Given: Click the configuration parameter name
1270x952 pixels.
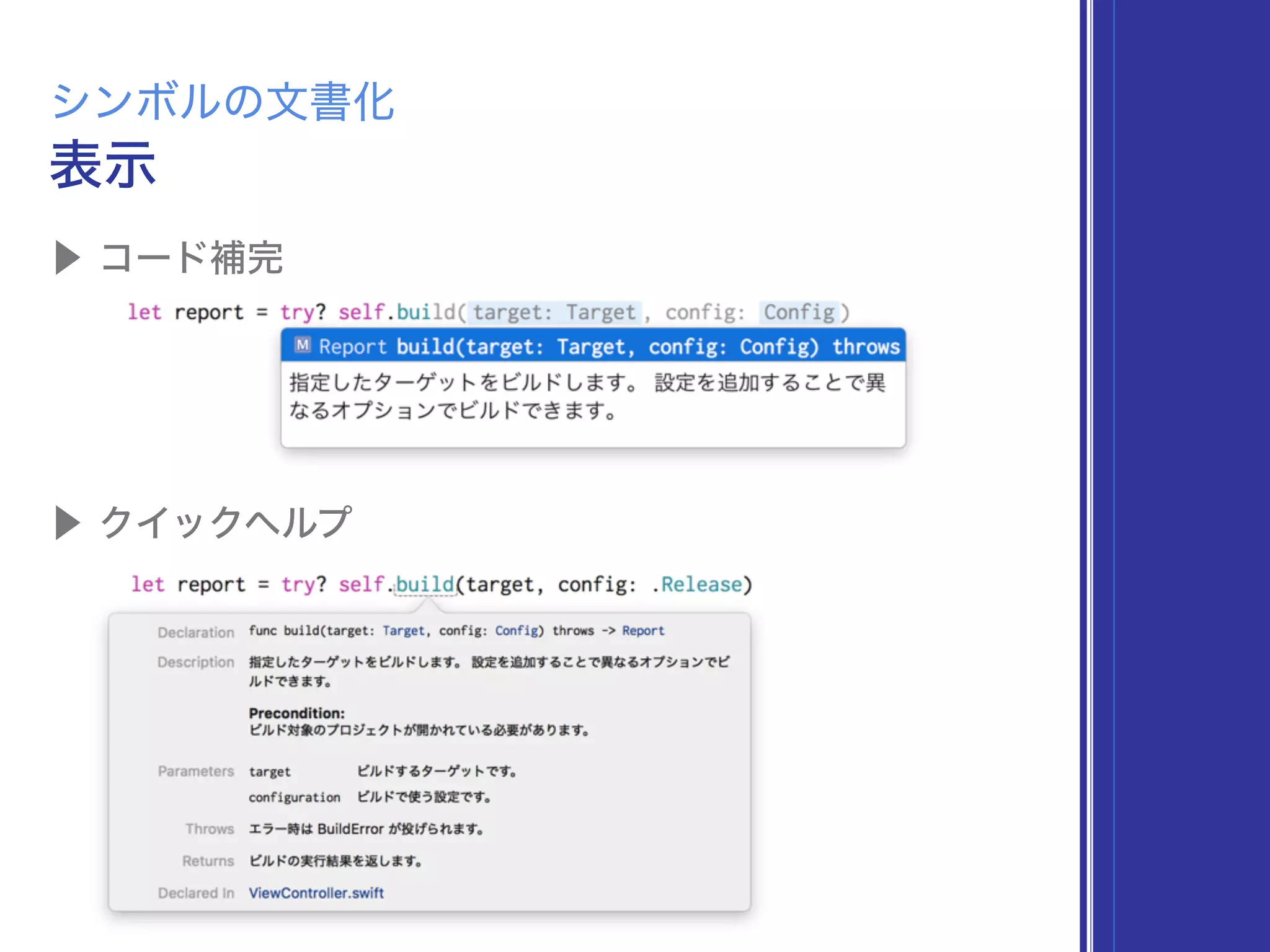Looking at the screenshot, I should [x=295, y=797].
